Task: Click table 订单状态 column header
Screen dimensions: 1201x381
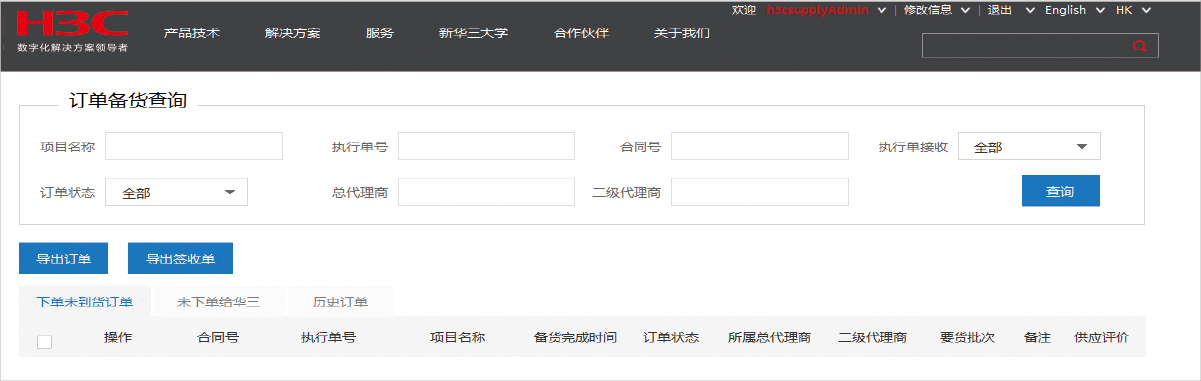Action: [x=671, y=337]
